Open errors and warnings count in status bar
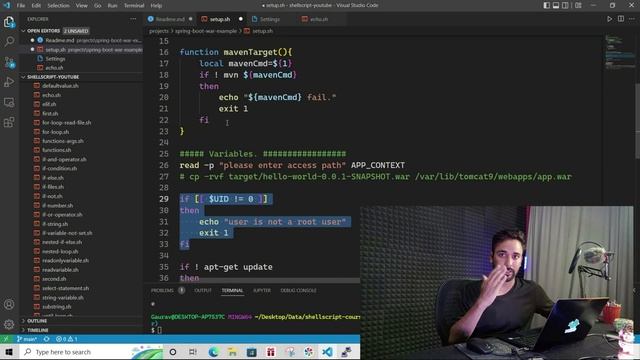Viewport: 640px width, 360px height. click(x=67, y=339)
